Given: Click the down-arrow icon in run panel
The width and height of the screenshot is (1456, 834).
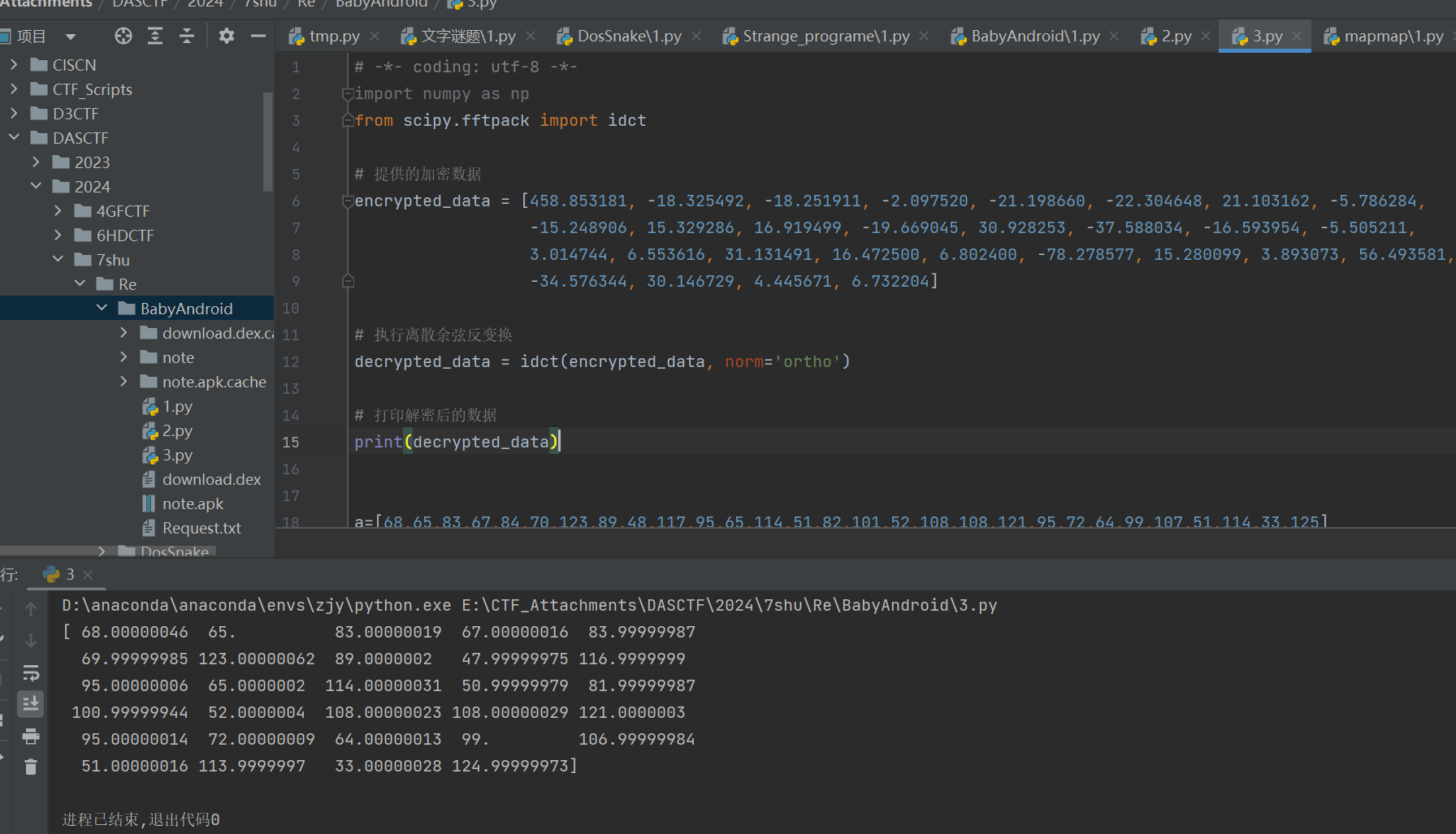Looking at the screenshot, I should tap(31, 641).
